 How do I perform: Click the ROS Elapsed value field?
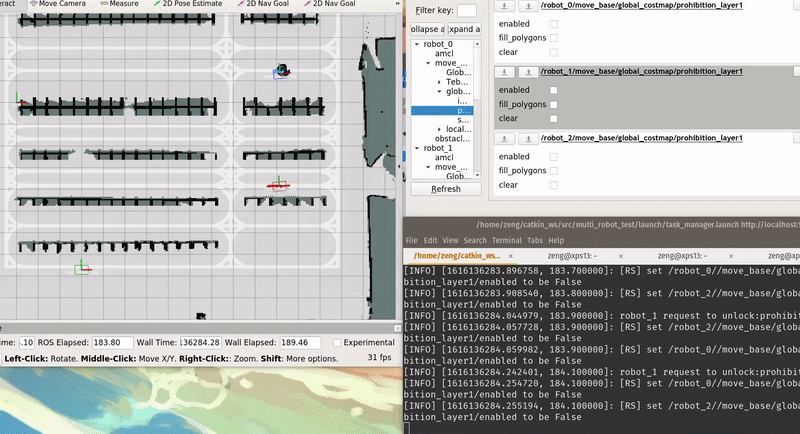point(113,343)
